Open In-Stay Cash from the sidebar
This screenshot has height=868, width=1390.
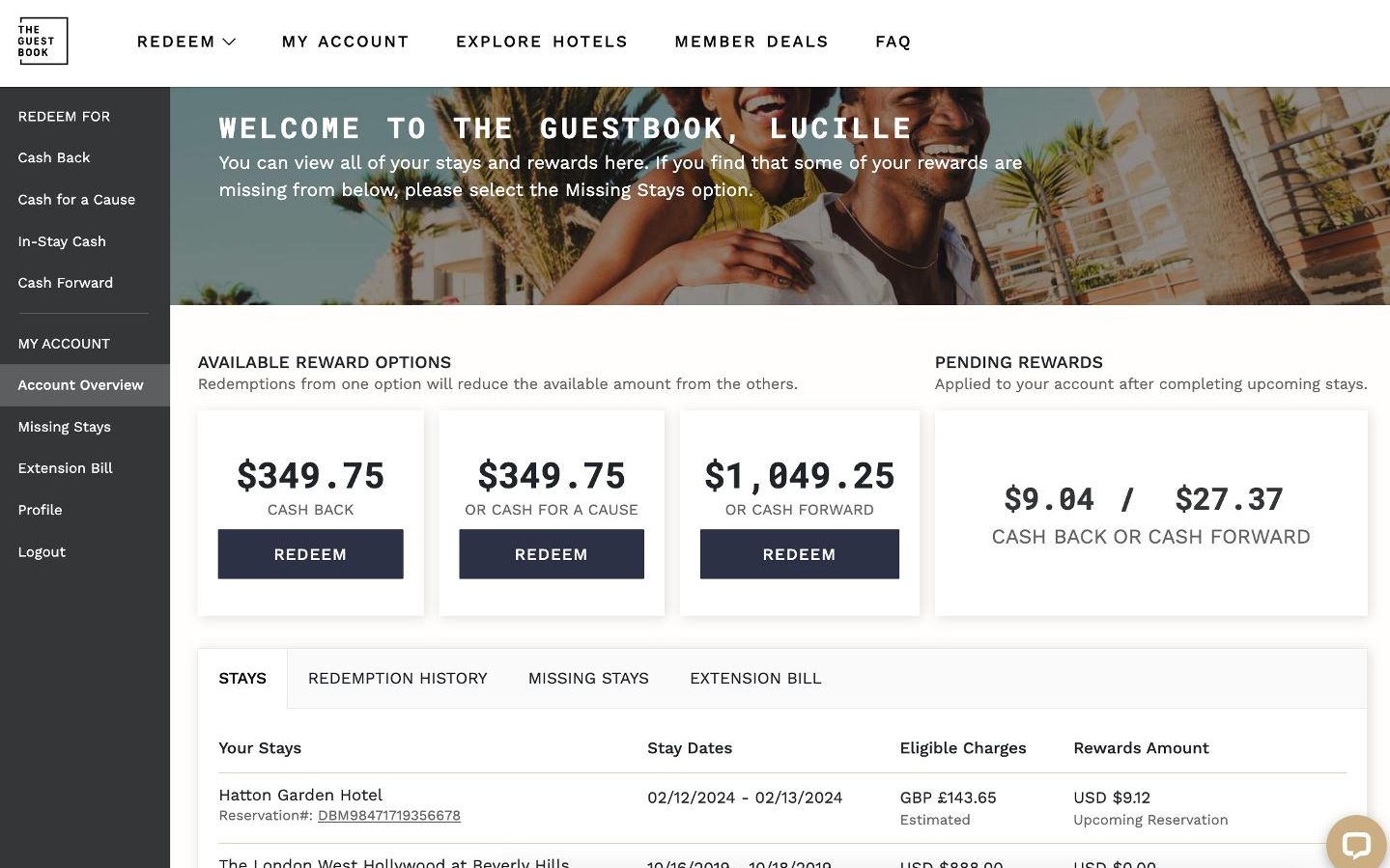click(x=62, y=241)
